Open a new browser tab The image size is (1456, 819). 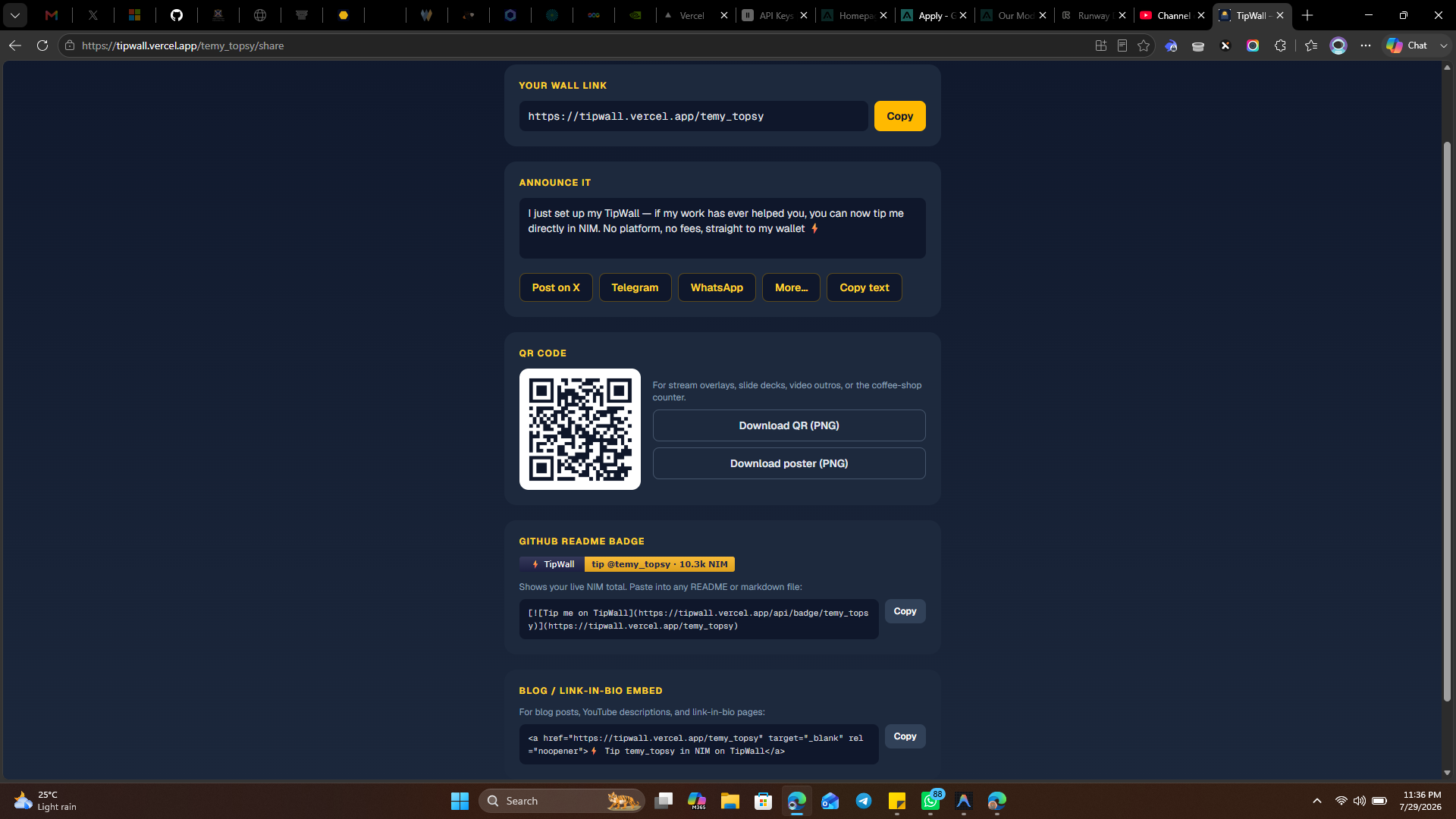point(1307,15)
